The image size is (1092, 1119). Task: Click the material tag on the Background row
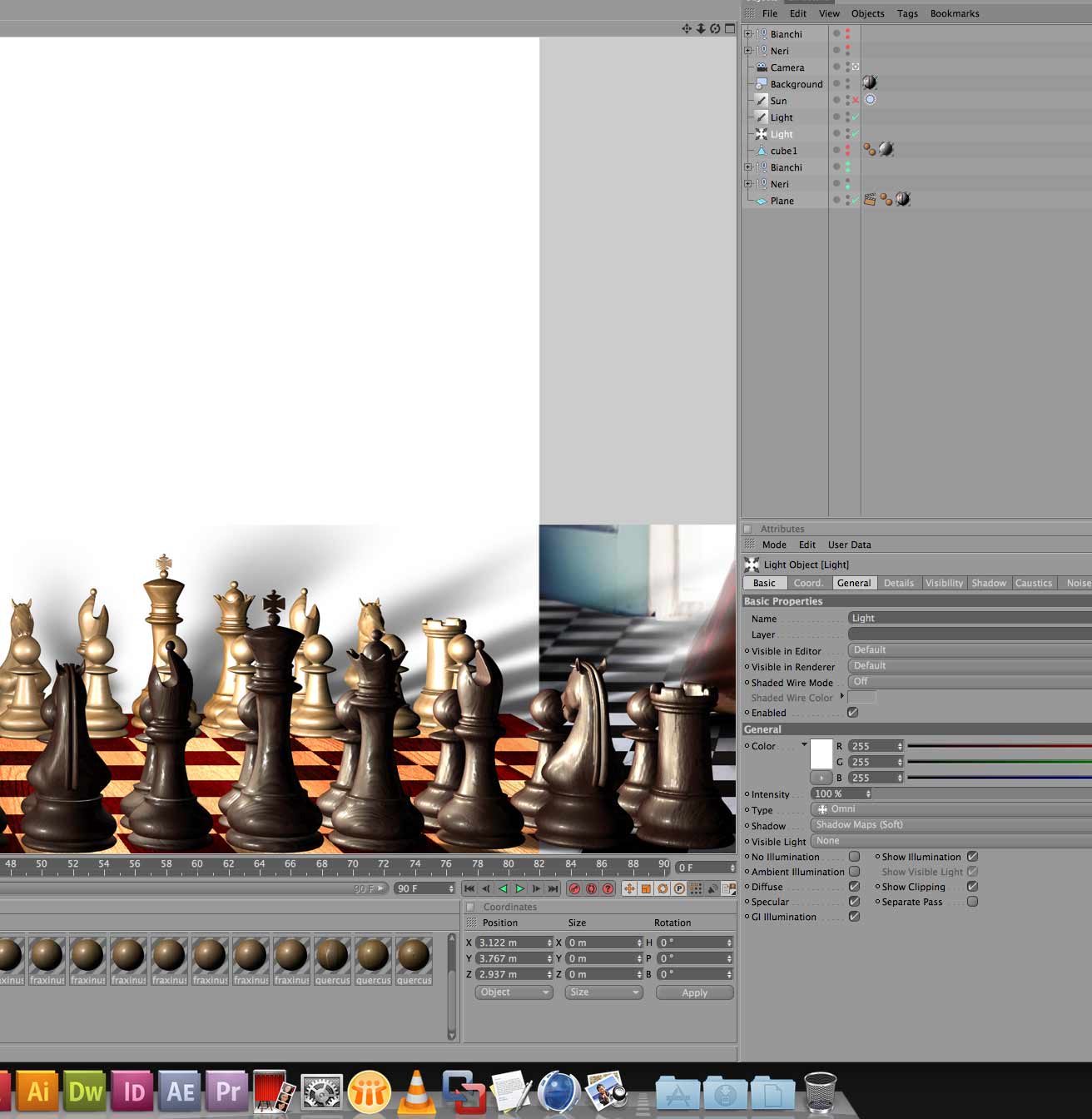click(870, 82)
